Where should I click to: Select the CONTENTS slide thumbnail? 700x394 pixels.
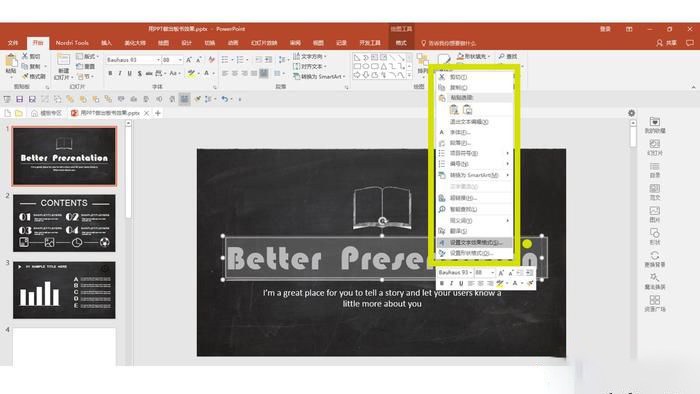(x=64, y=223)
